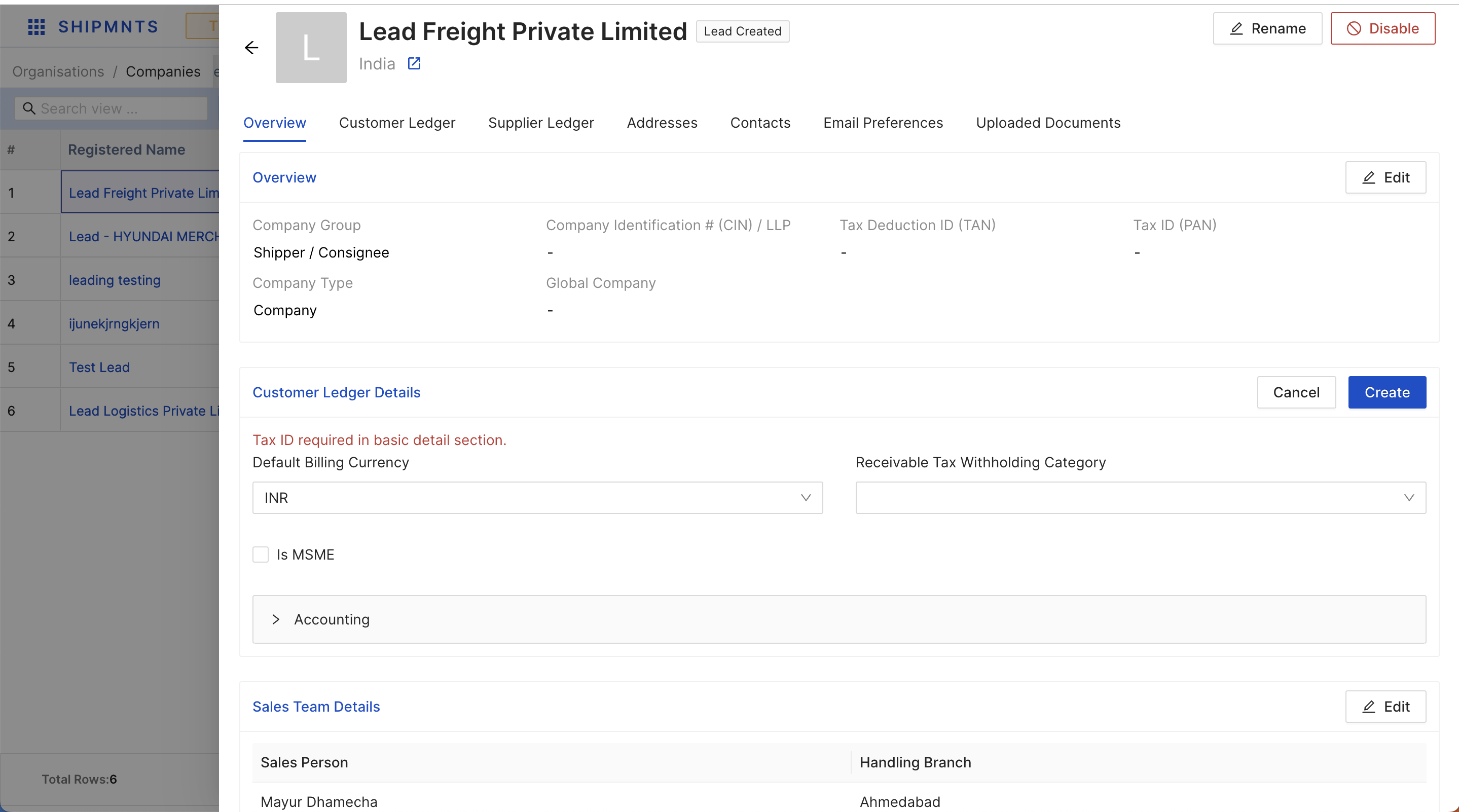Image resolution: width=1459 pixels, height=812 pixels.
Task: Click the Disable button
Action: coord(1382,28)
